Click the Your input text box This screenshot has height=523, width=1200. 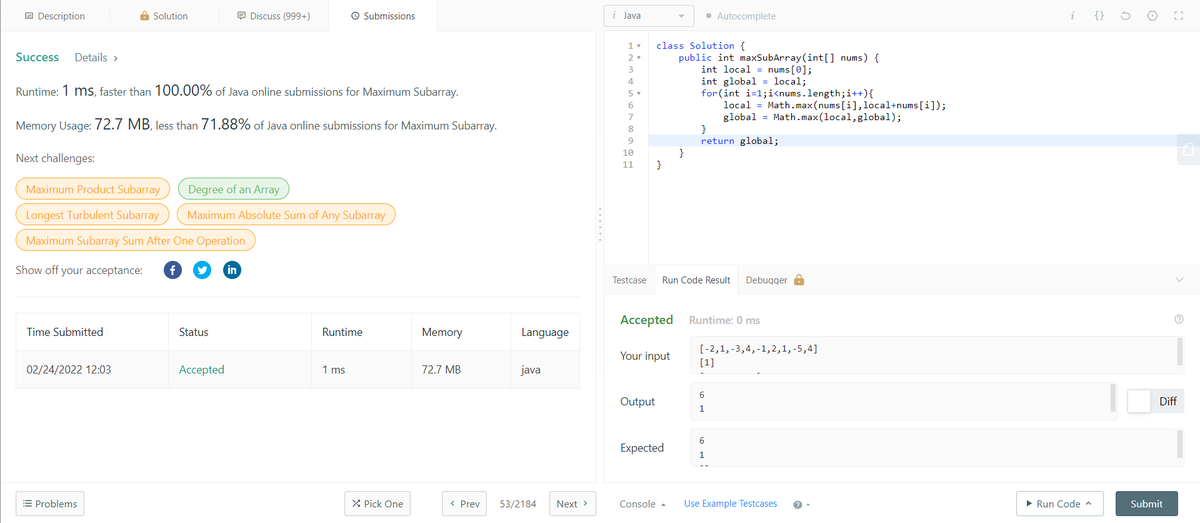pyautogui.click(x=936, y=355)
